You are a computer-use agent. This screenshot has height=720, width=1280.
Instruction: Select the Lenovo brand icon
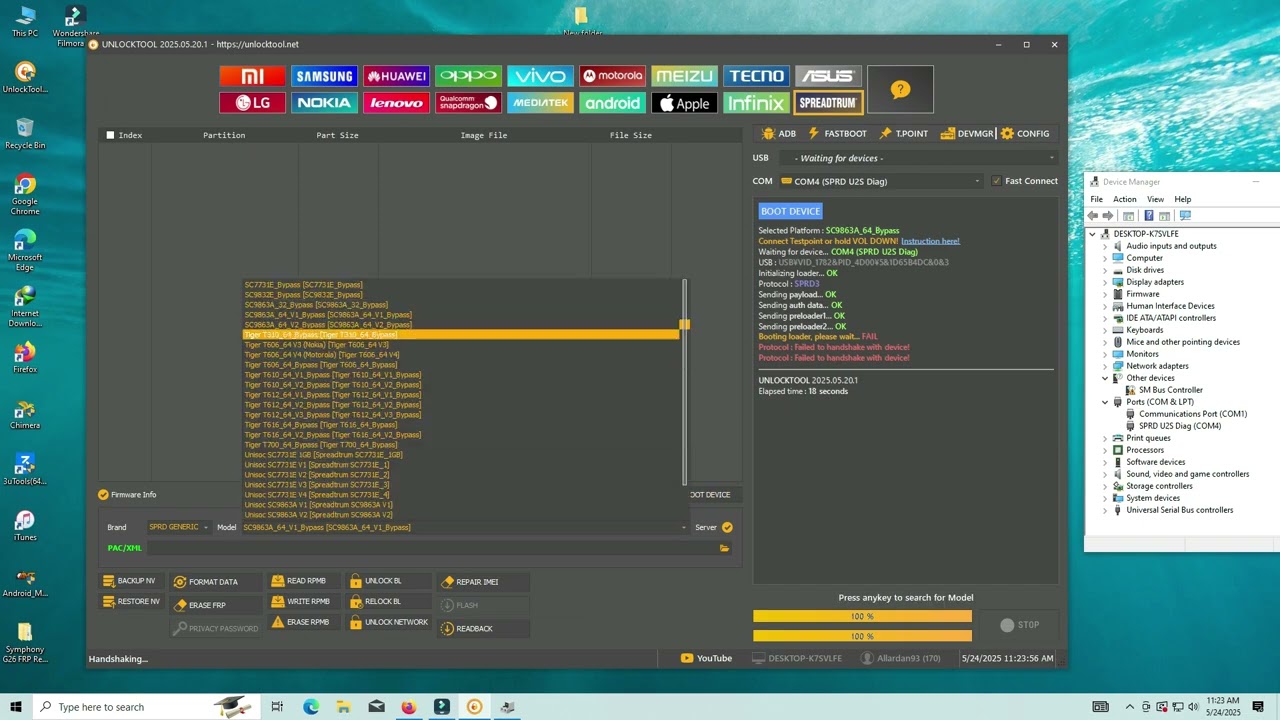[x=396, y=103]
